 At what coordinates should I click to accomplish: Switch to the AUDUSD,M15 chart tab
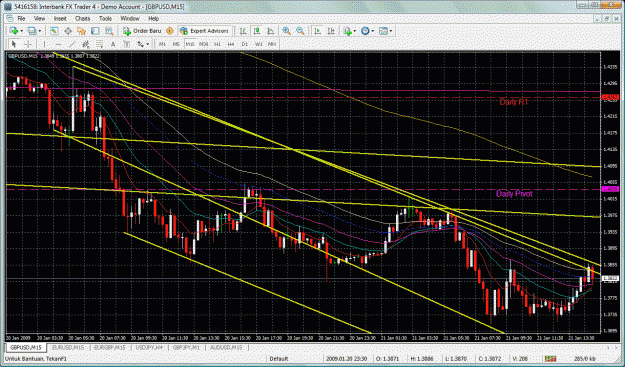coord(226,347)
